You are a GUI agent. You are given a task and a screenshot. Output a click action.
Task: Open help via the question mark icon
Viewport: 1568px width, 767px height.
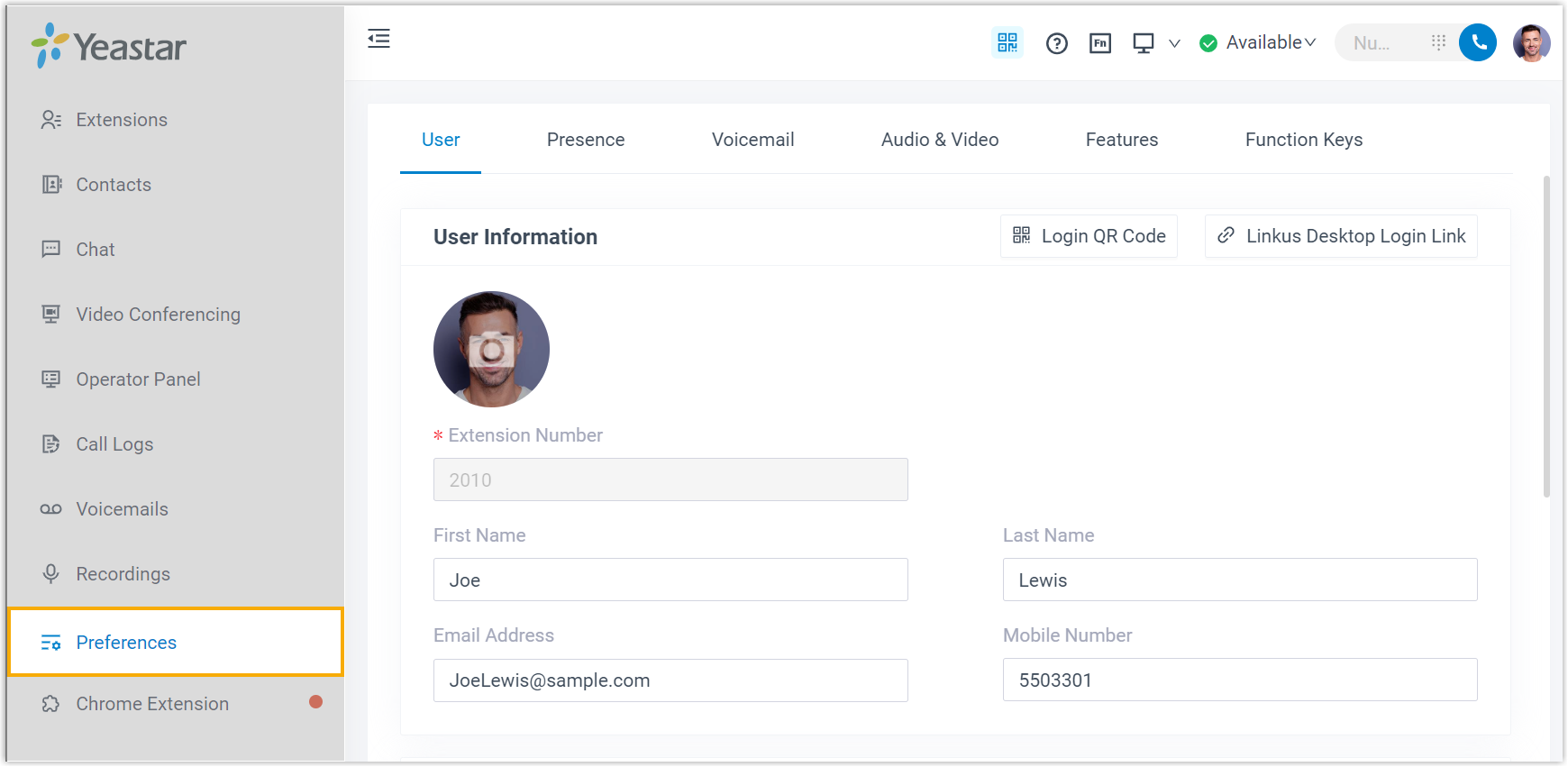point(1057,43)
